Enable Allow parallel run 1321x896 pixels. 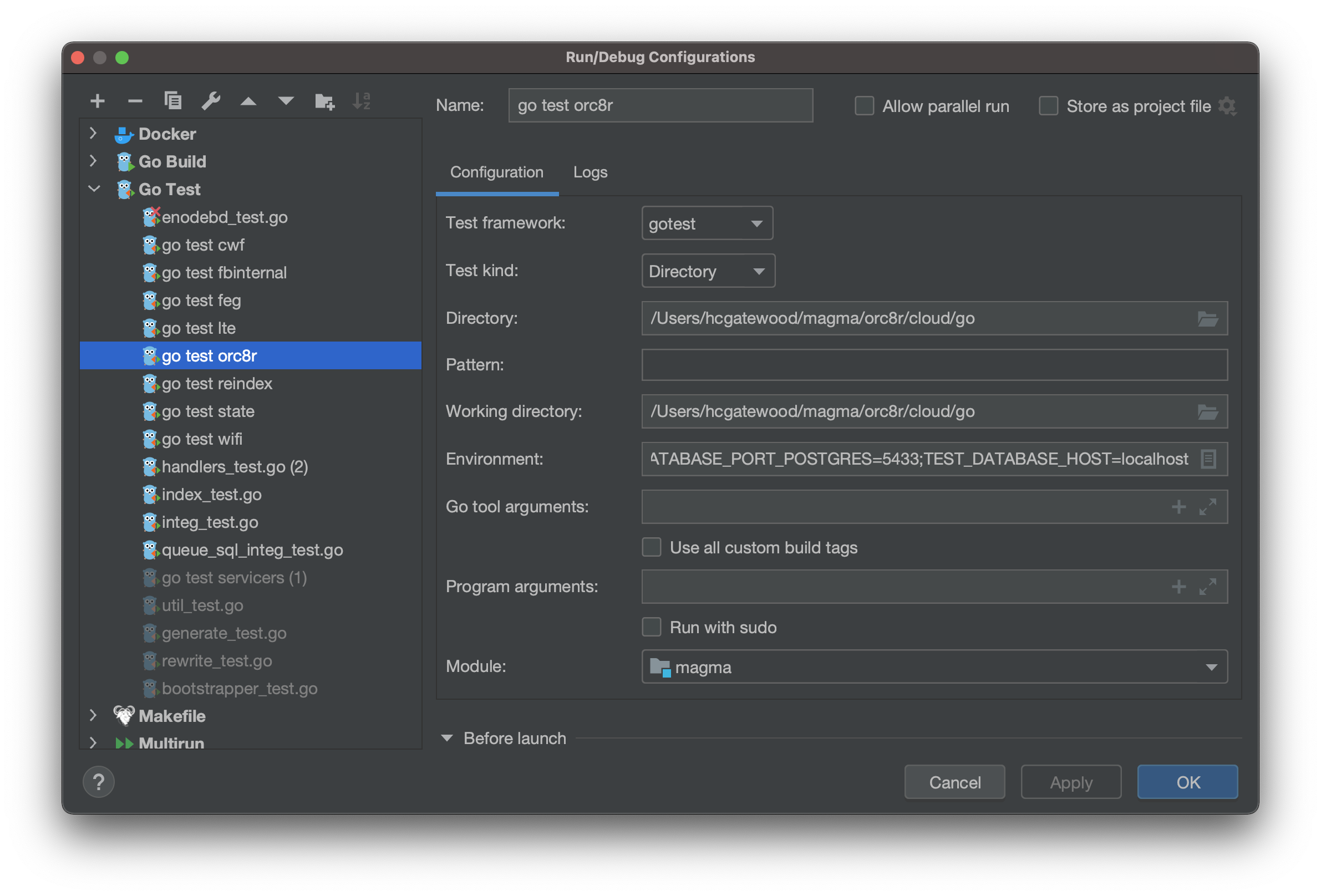coord(864,106)
